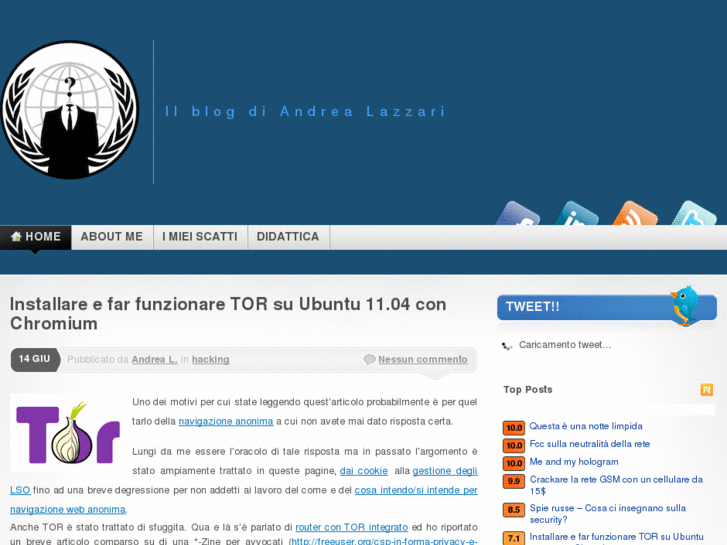The width and height of the screenshot is (727, 545).
Task: Open the Nessun commento link
Action: click(x=423, y=359)
